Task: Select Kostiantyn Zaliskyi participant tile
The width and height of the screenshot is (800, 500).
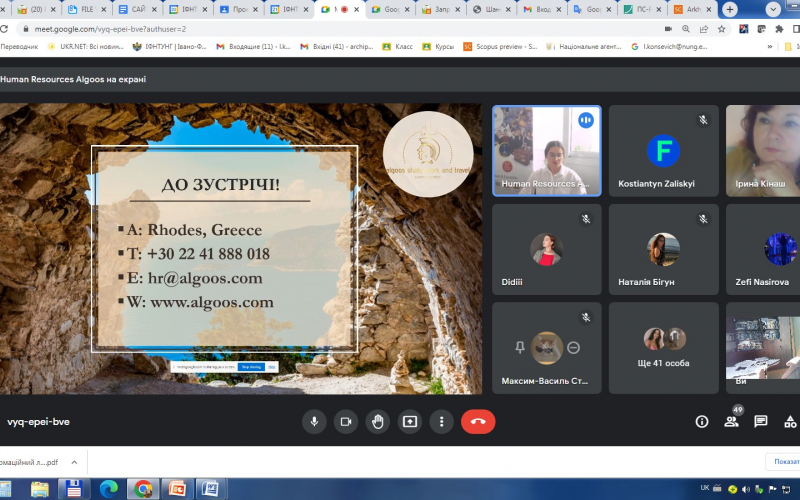Action: point(663,151)
